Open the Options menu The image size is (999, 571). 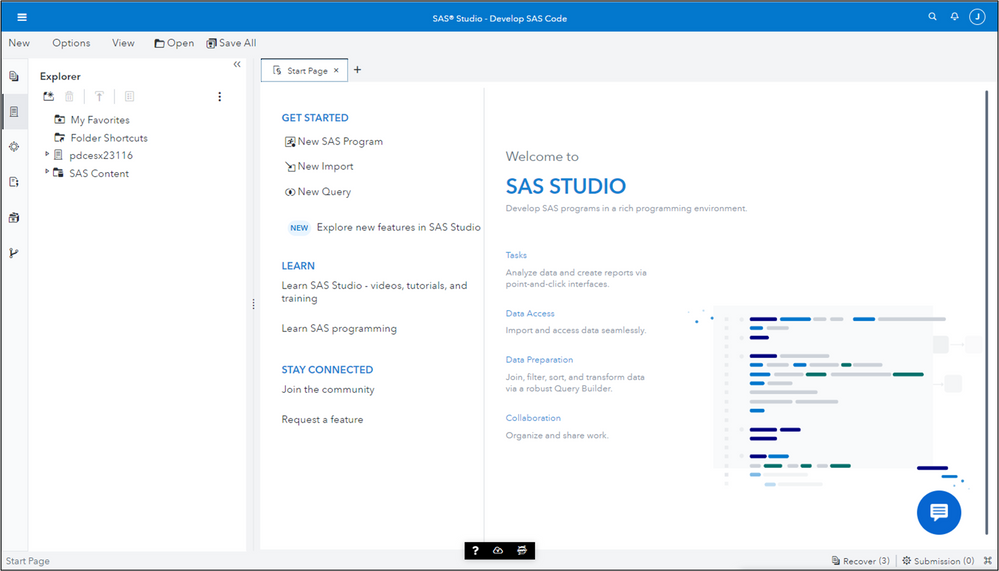pyautogui.click(x=71, y=43)
